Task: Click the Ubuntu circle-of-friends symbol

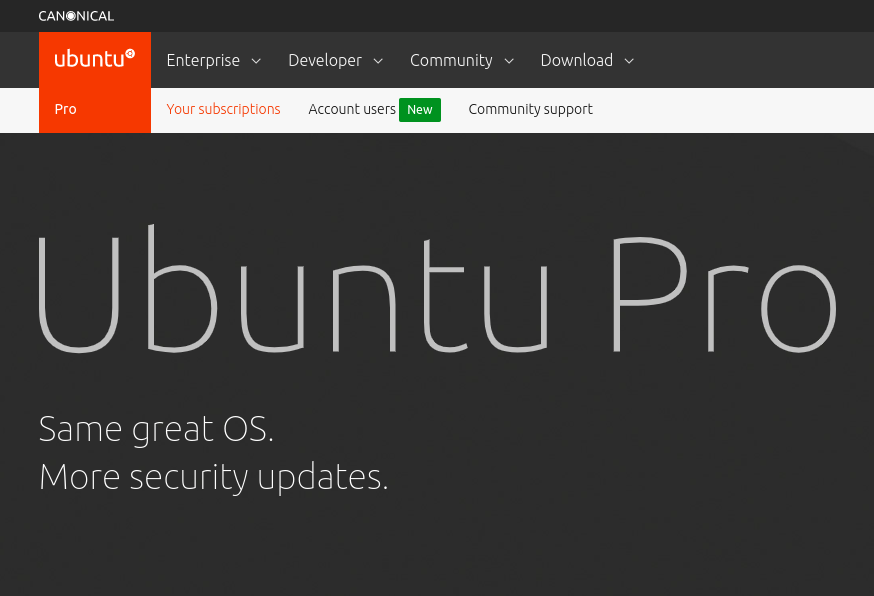Action: 130,53
